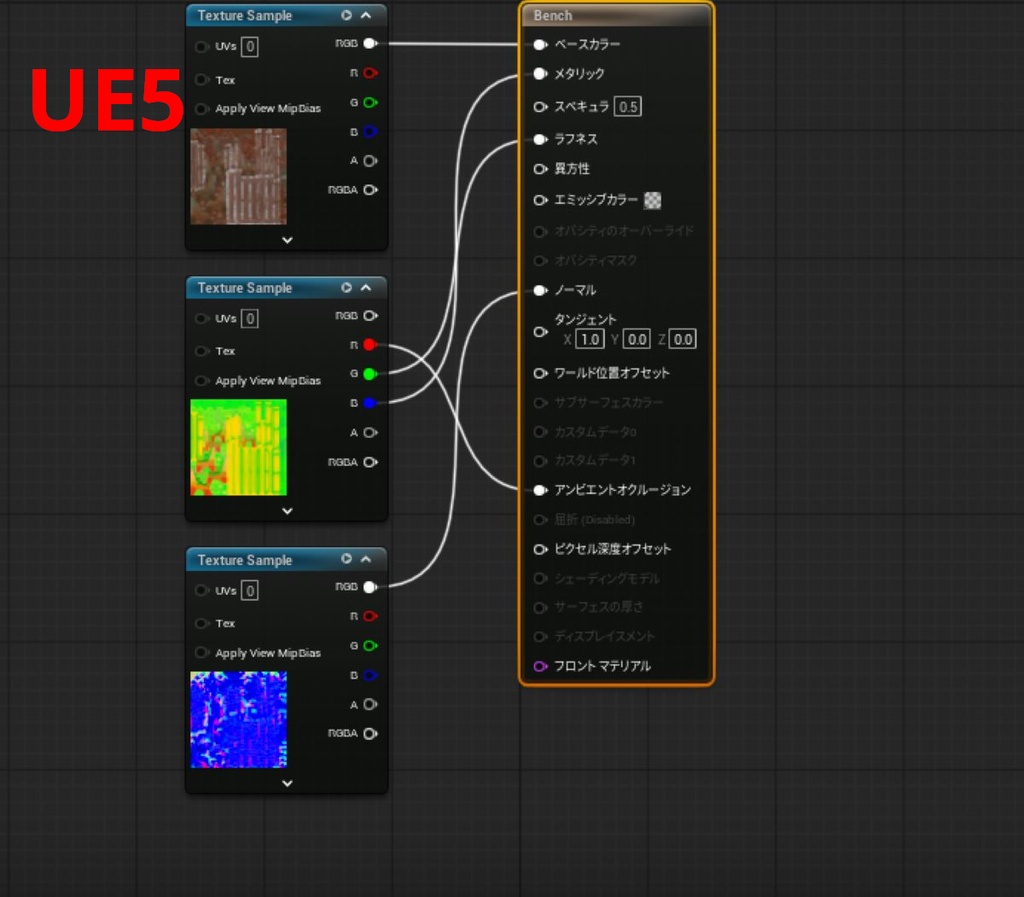
Task: Click the preview arrow button on top Texture Sample
Action: point(347,15)
